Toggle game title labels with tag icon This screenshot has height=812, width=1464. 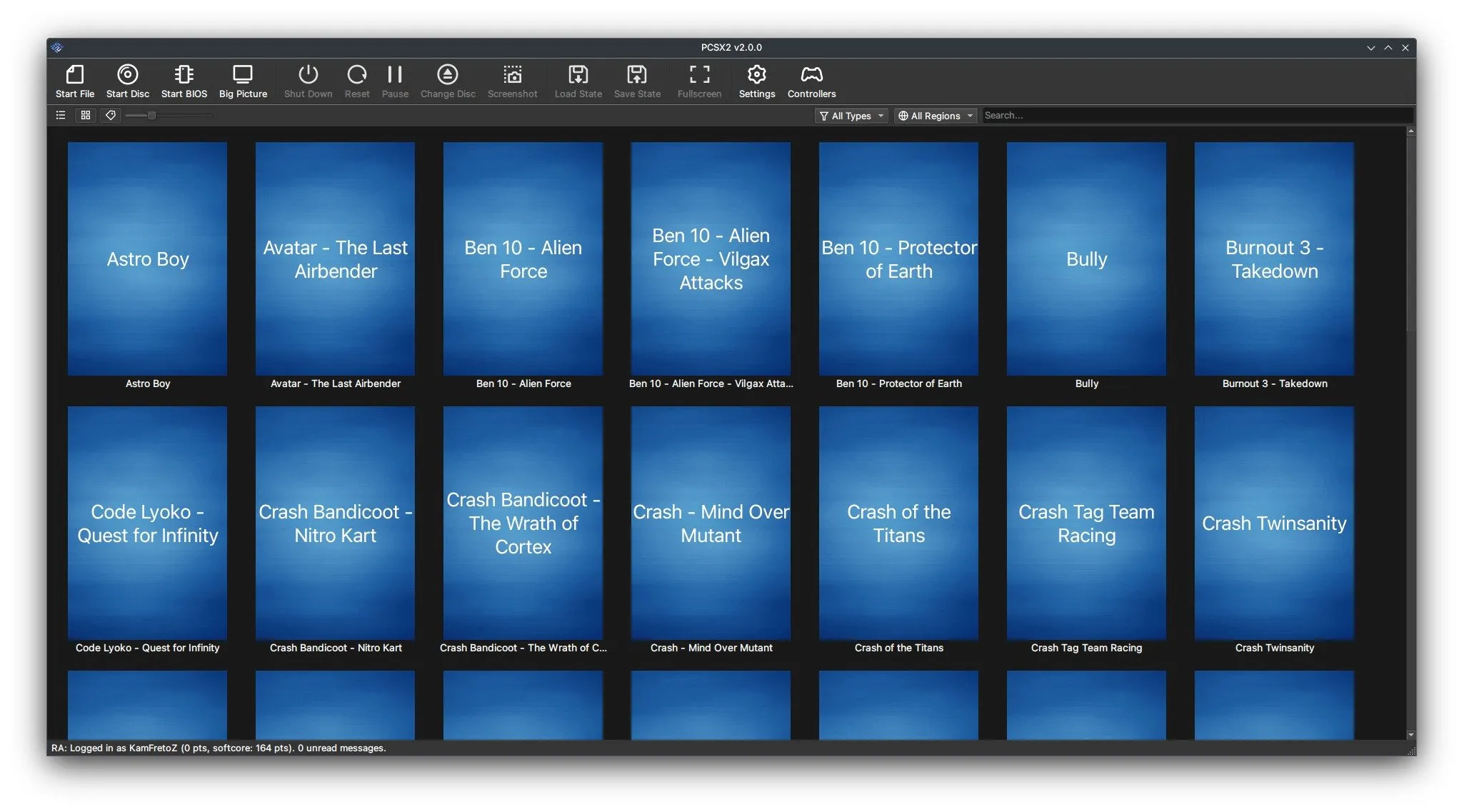[x=111, y=115]
